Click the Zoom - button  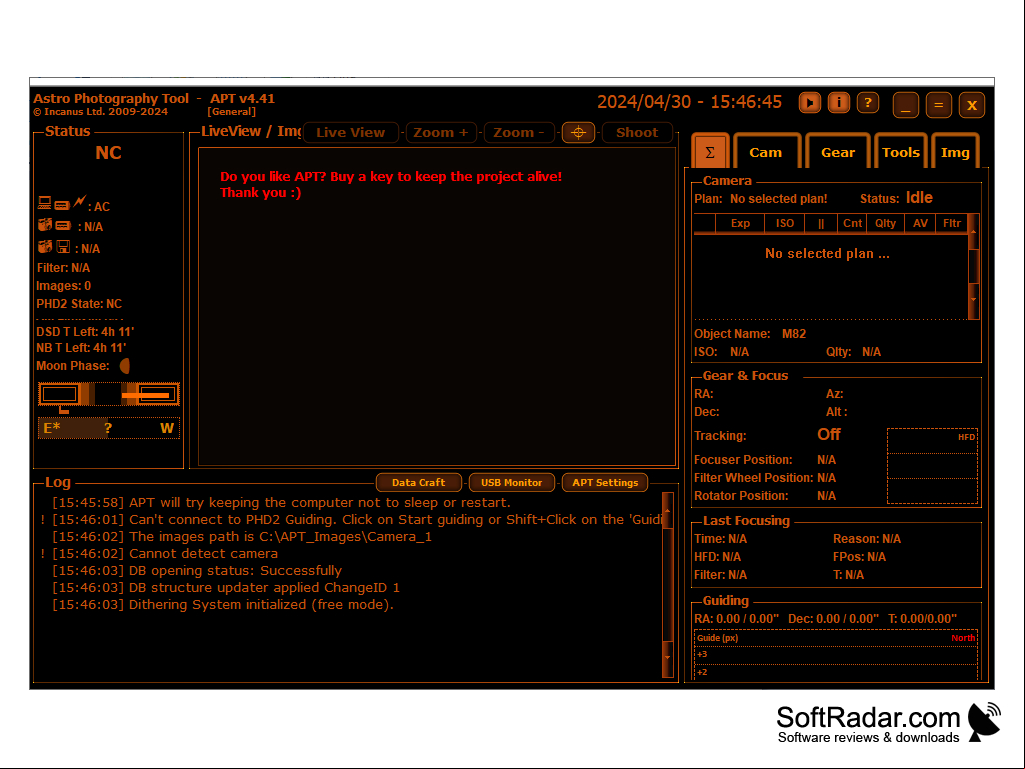click(x=518, y=132)
